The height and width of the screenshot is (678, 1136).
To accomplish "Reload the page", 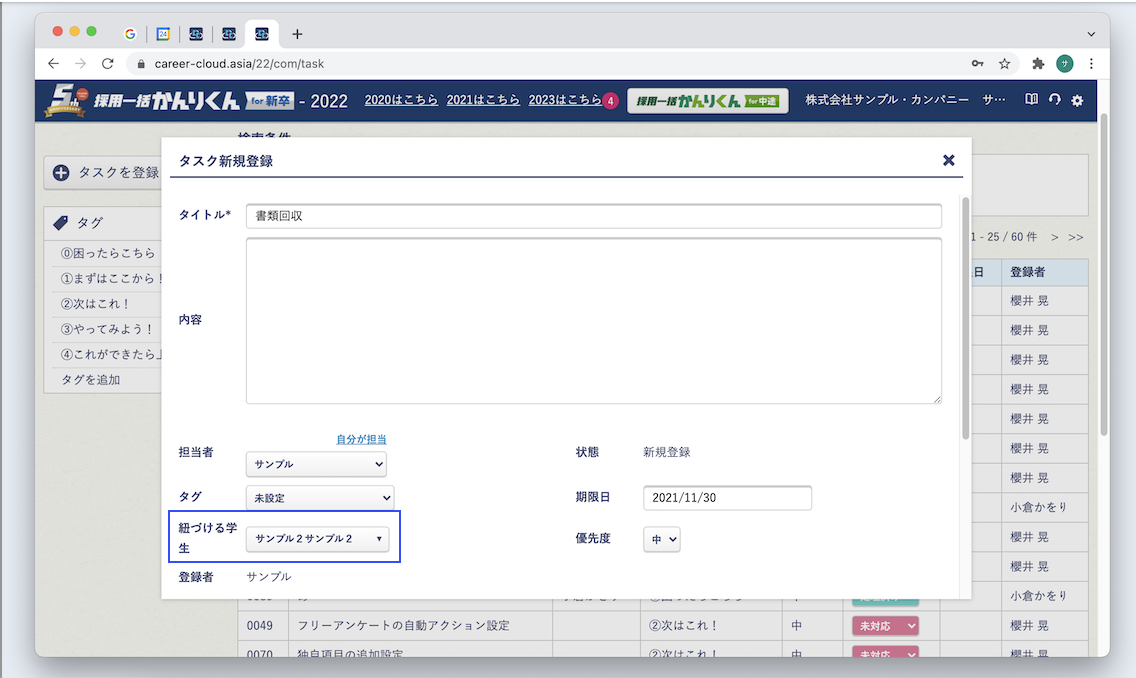I will coord(108,63).
